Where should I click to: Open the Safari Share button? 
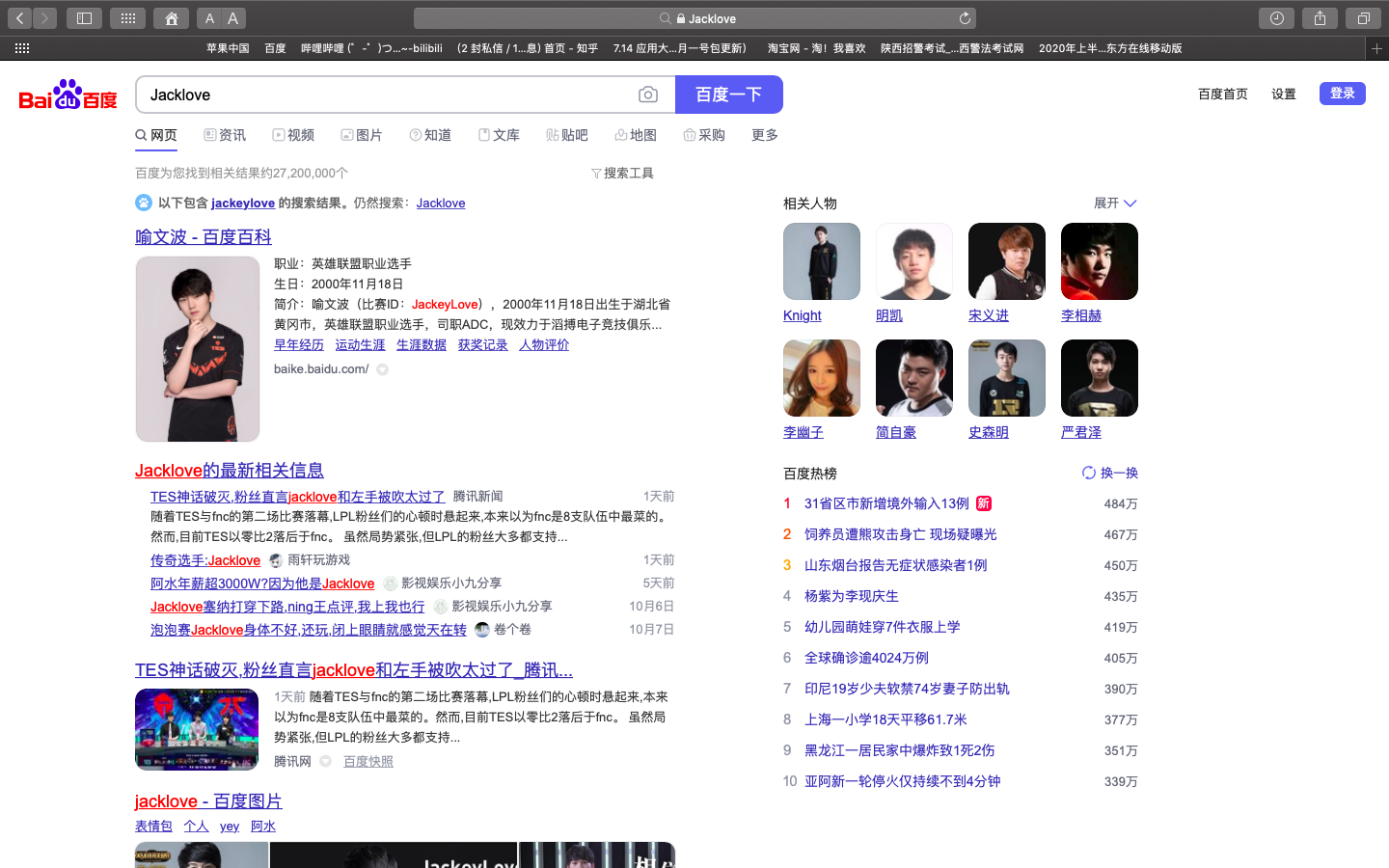tap(1320, 18)
